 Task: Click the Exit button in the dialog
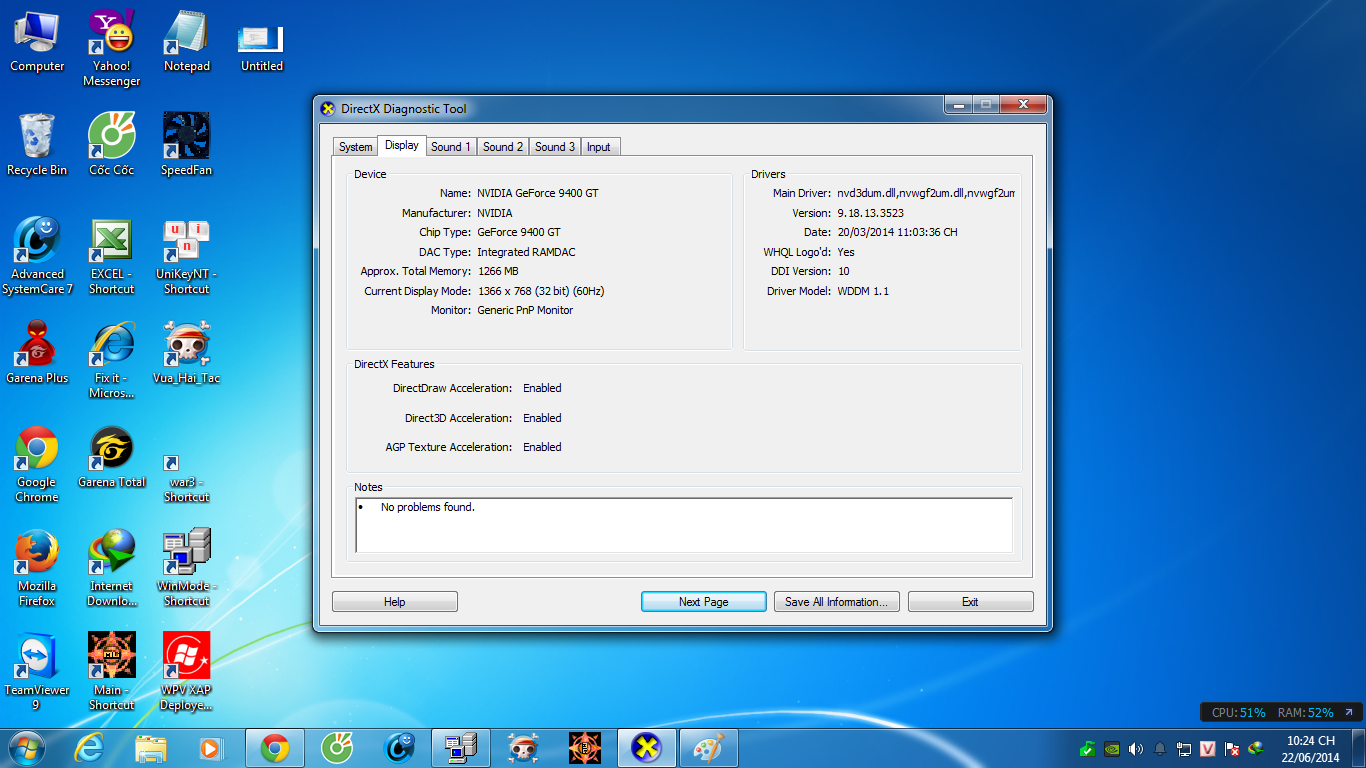970,602
